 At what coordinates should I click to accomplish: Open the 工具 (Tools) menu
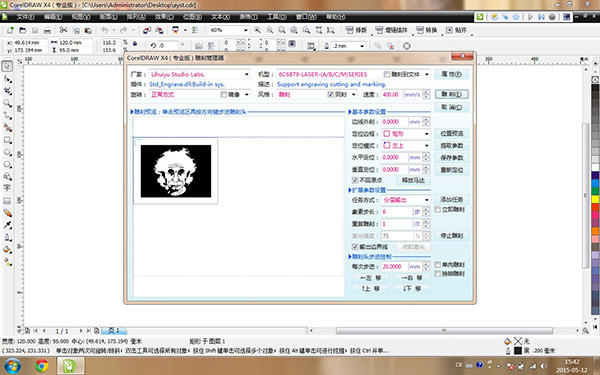point(277,17)
